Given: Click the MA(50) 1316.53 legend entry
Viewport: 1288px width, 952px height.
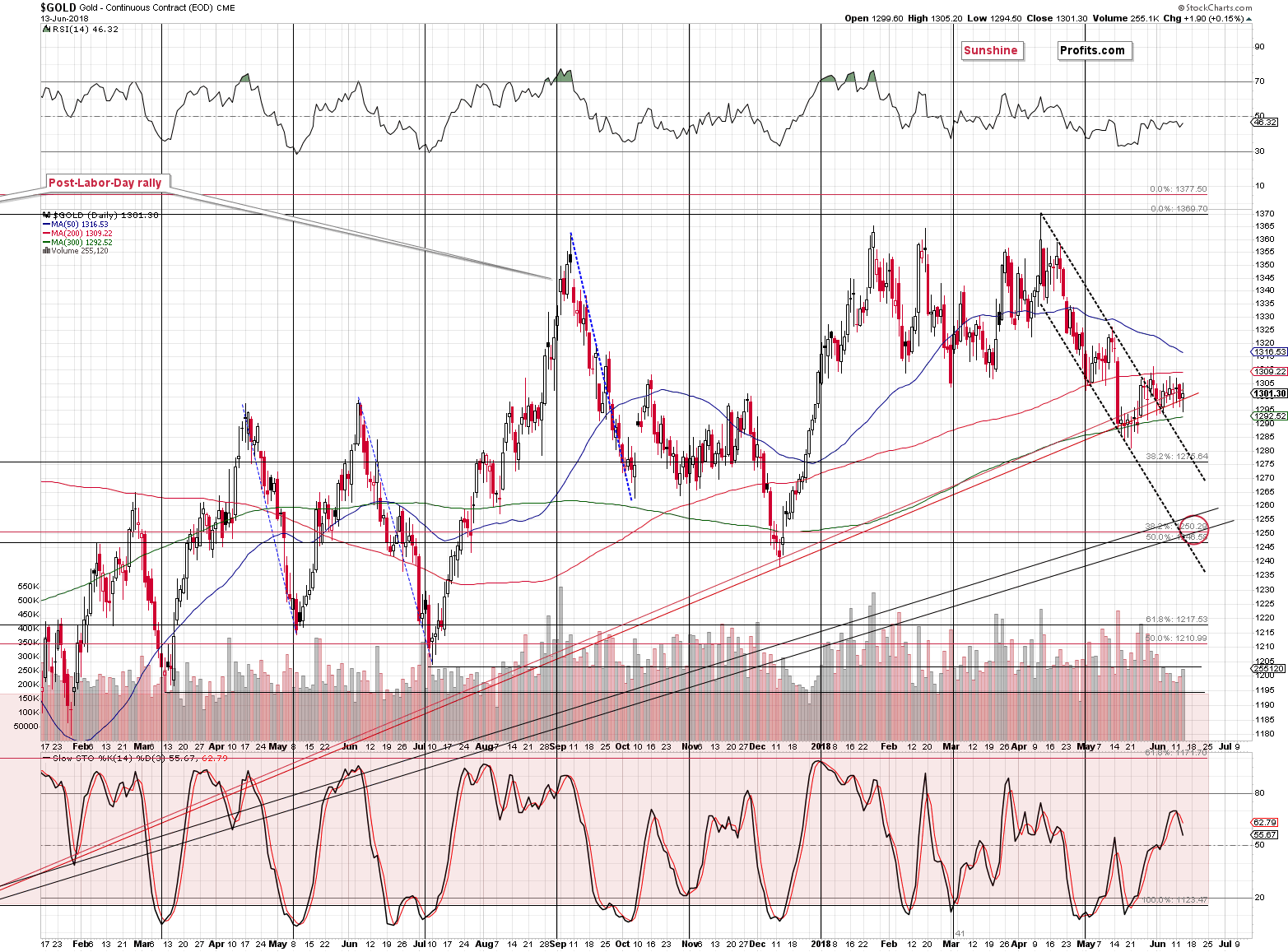Looking at the screenshot, I should click(x=75, y=224).
